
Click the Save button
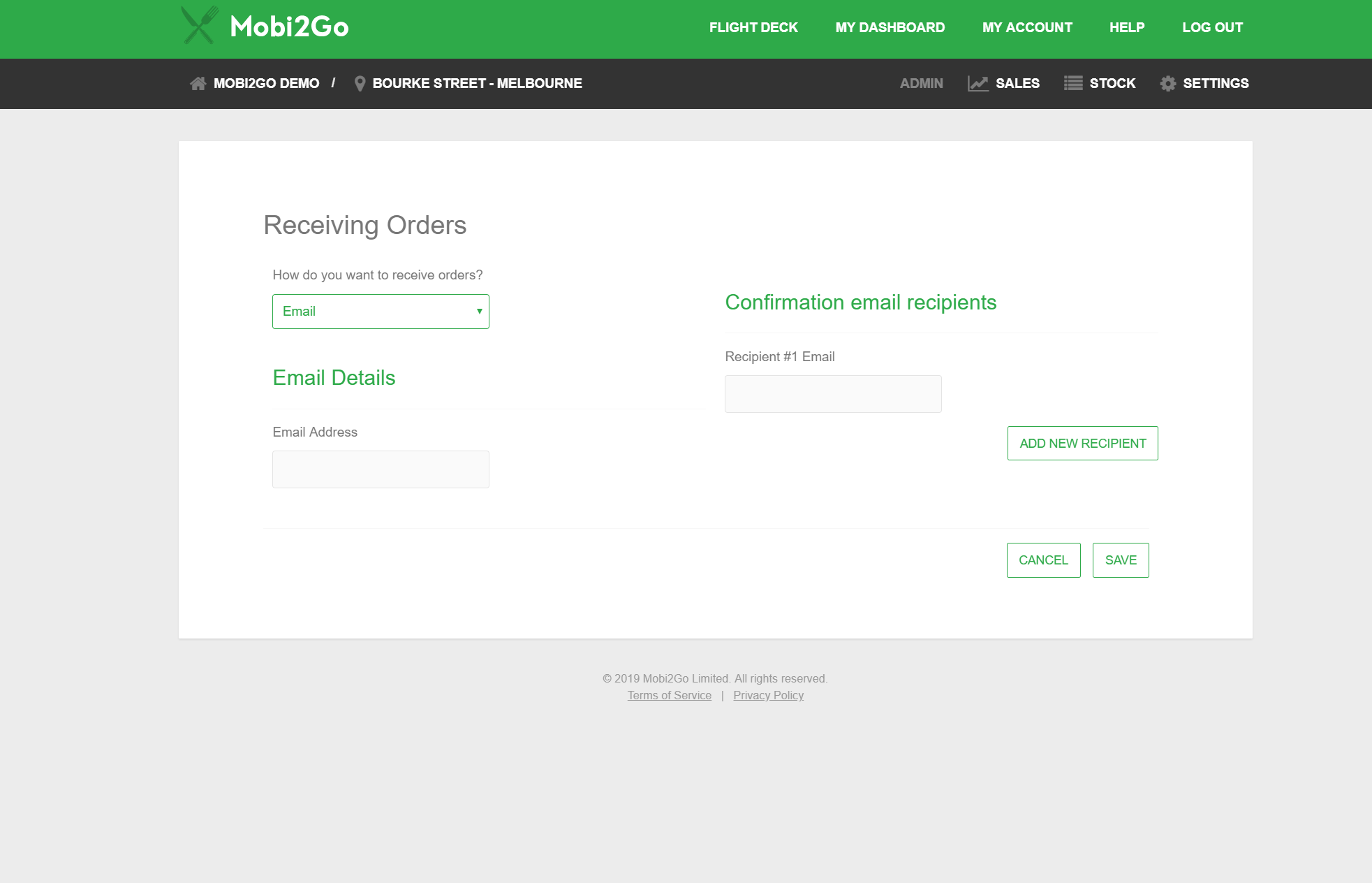pos(1120,560)
